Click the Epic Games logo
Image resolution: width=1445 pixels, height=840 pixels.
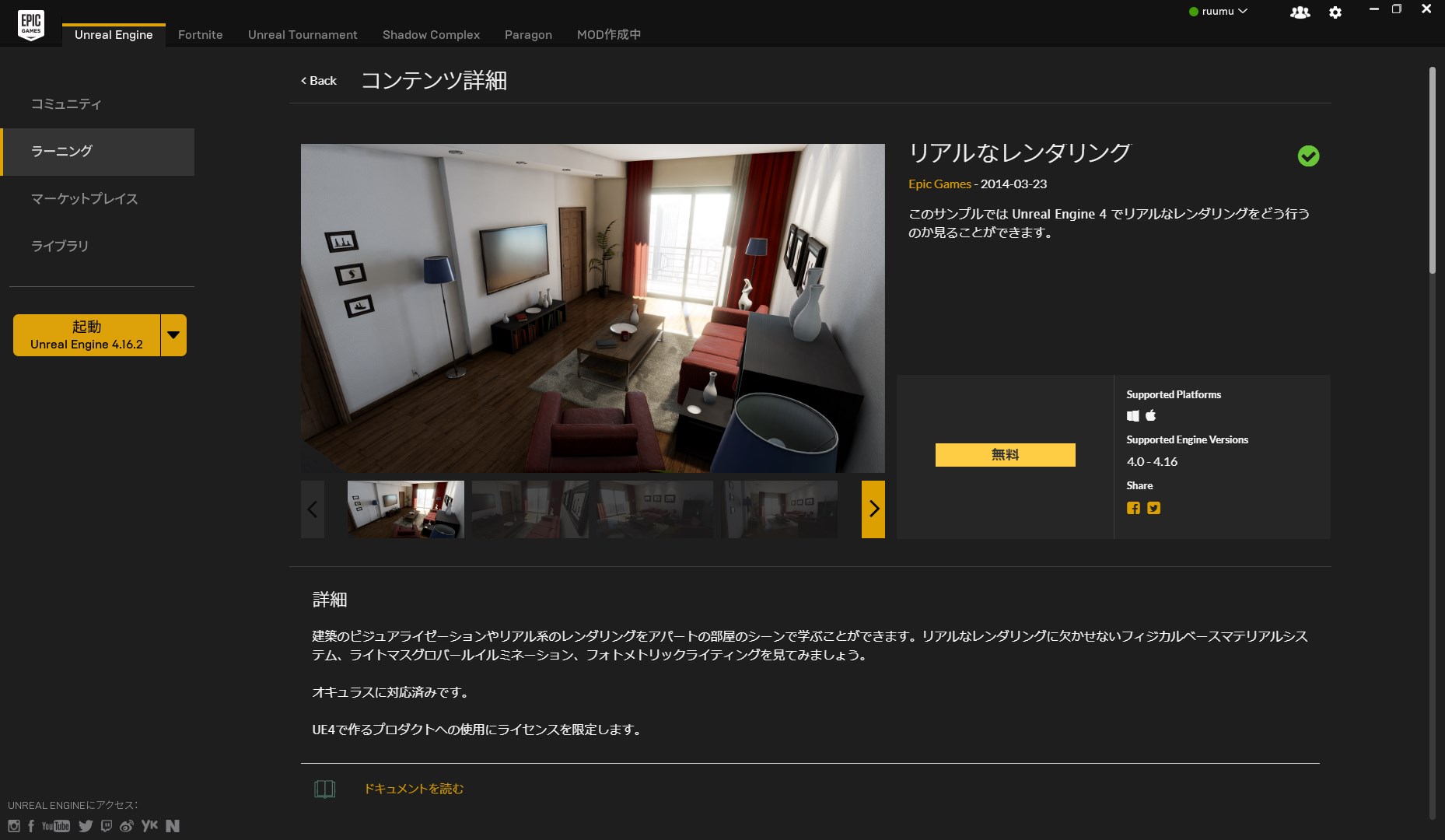click(31, 25)
